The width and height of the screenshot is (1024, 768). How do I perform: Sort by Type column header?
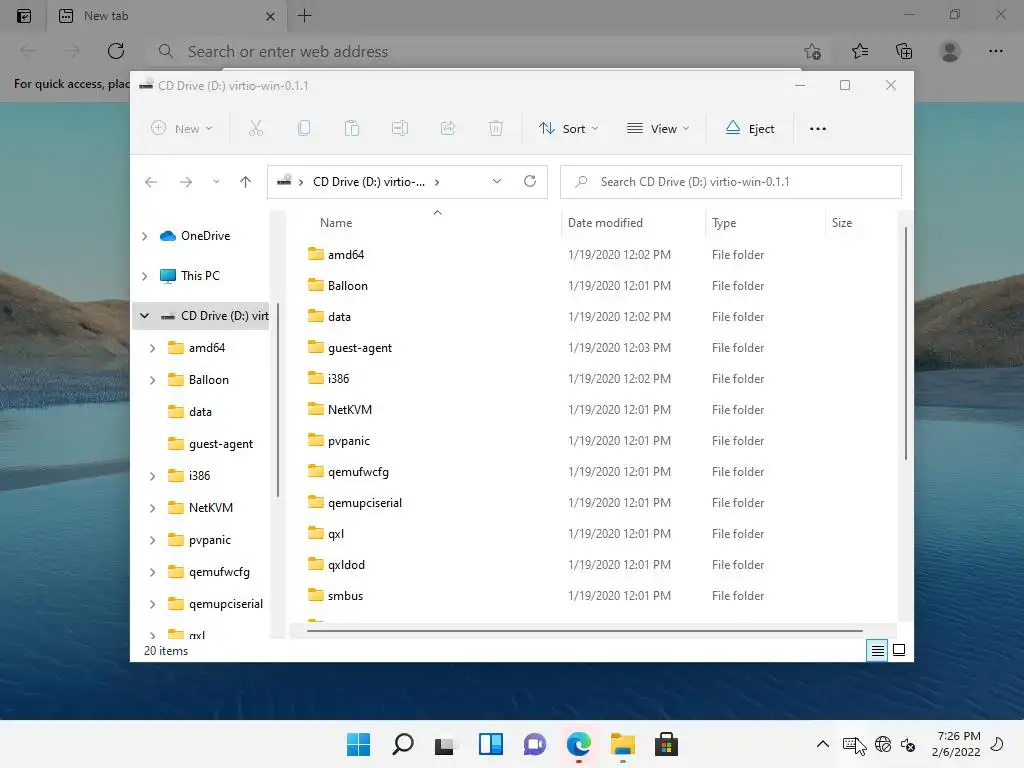click(724, 223)
